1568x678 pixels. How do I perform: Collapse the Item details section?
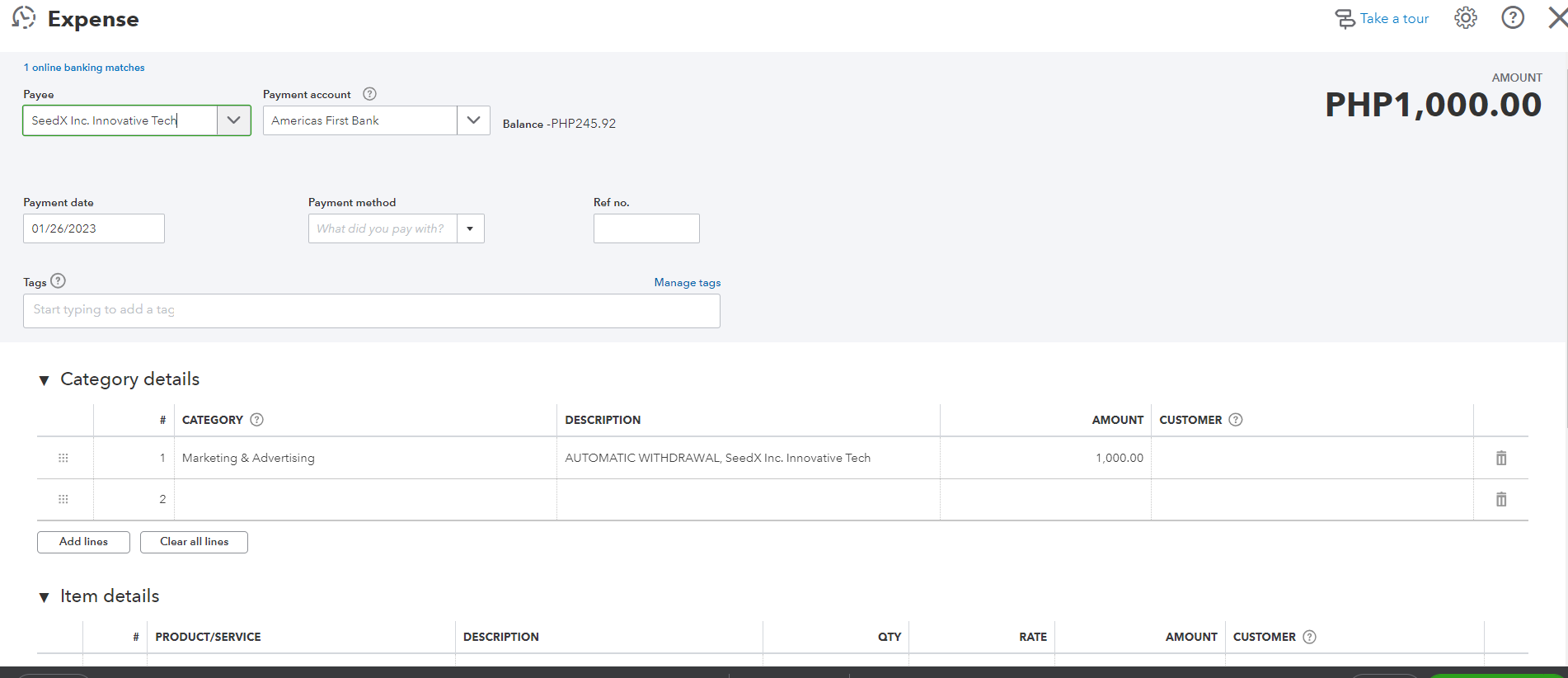[x=45, y=597]
